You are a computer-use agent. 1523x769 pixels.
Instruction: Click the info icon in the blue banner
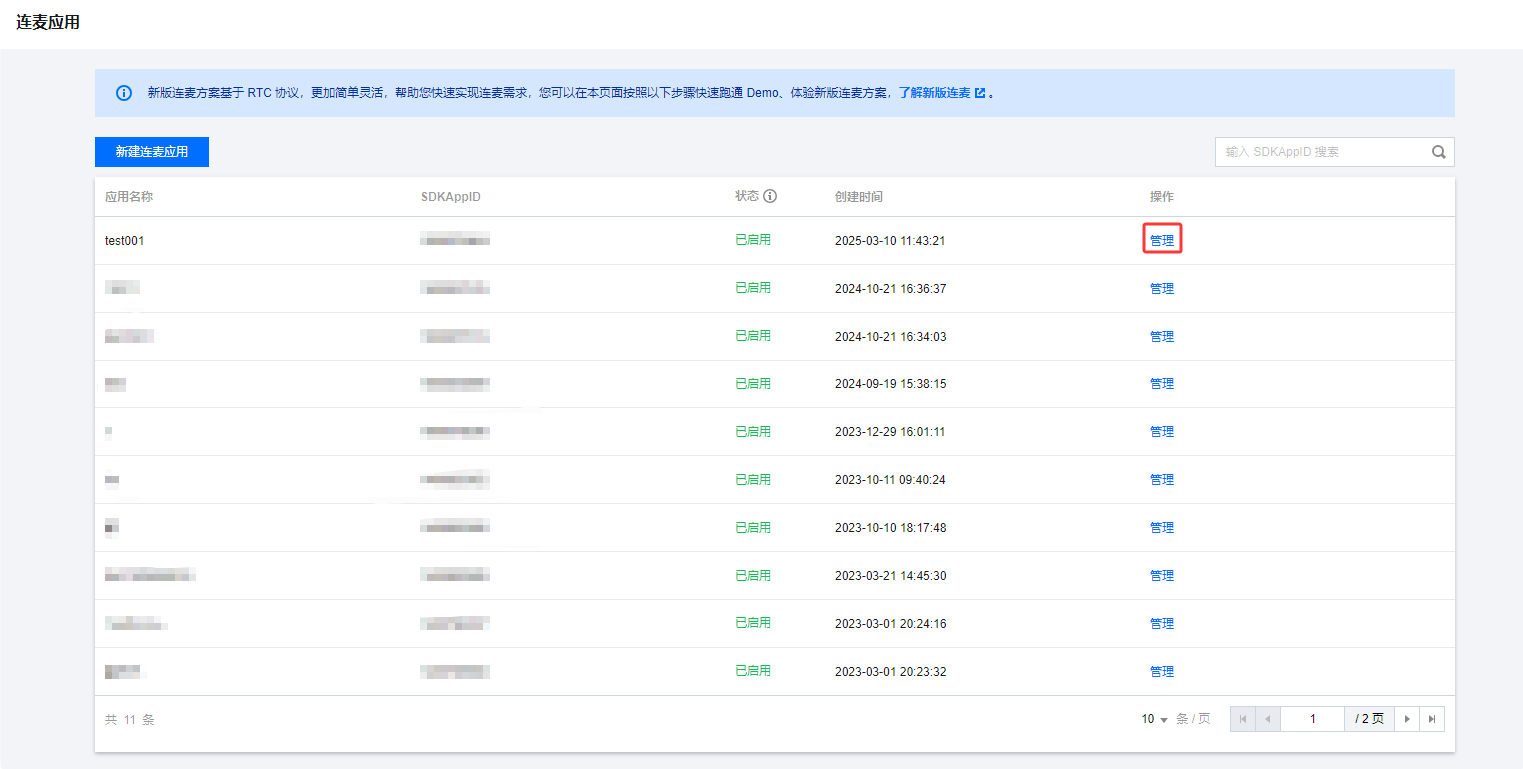[124, 93]
